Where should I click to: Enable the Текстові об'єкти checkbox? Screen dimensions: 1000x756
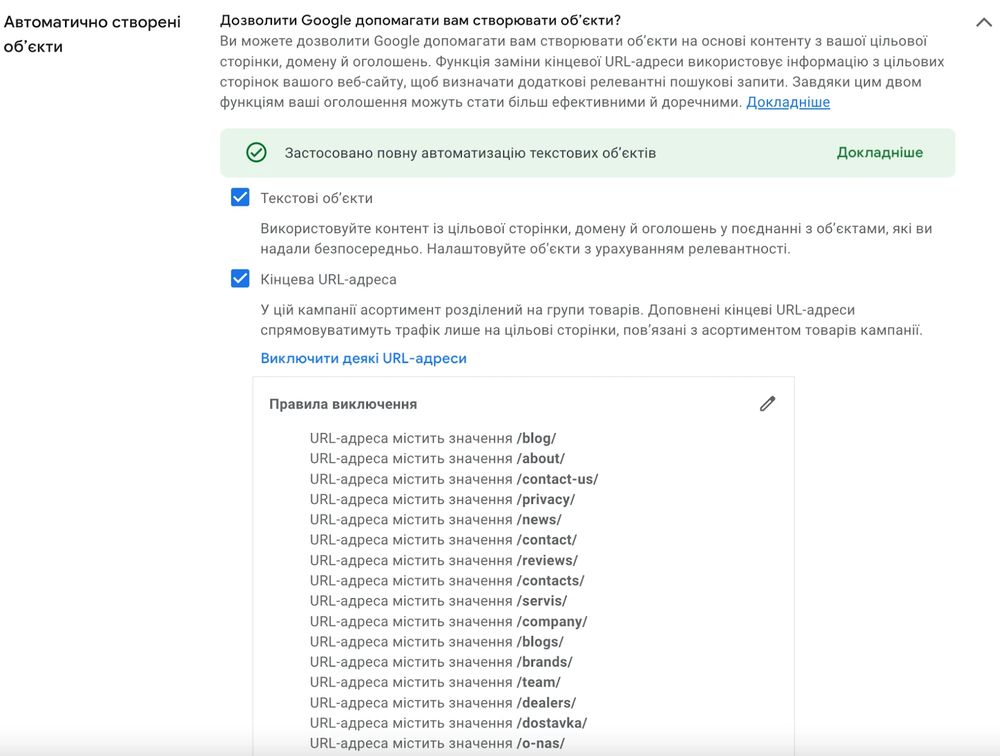(239, 197)
